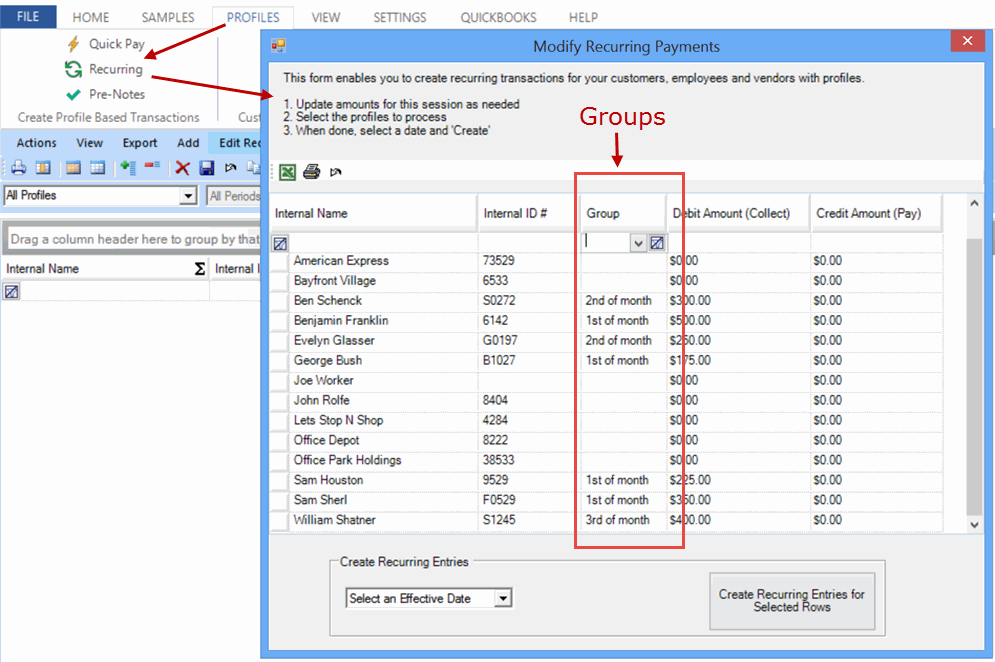Click the grid's vertical scrollbar down arrow
The height and width of the screenshot is (662, 995).
point(976,523)
